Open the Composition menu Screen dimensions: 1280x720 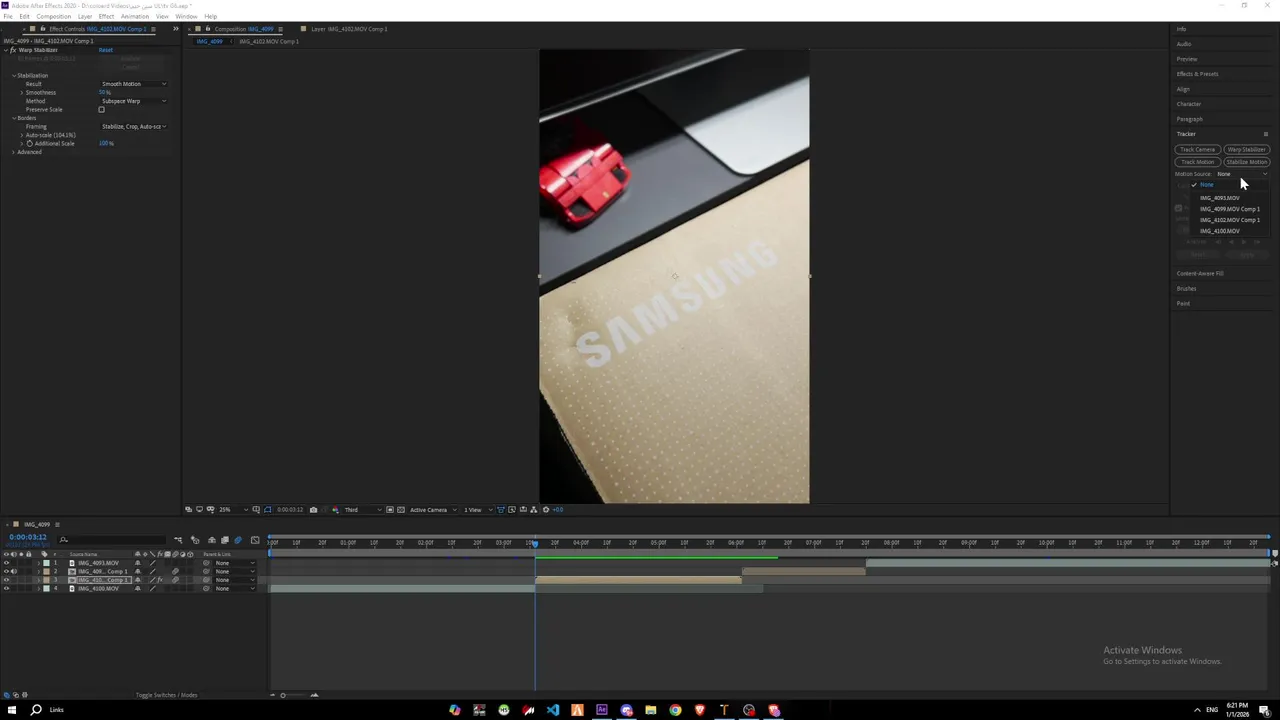[x=54, y=16]
